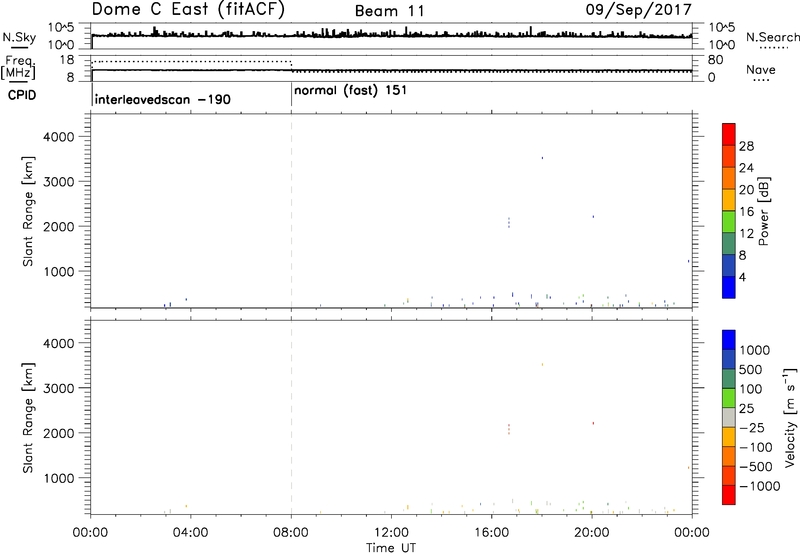Viewport: 800px width, 554px height.
Task: Click the gray -25 to 25 Velocity colorbar segment
Action: tap(729, 418)
